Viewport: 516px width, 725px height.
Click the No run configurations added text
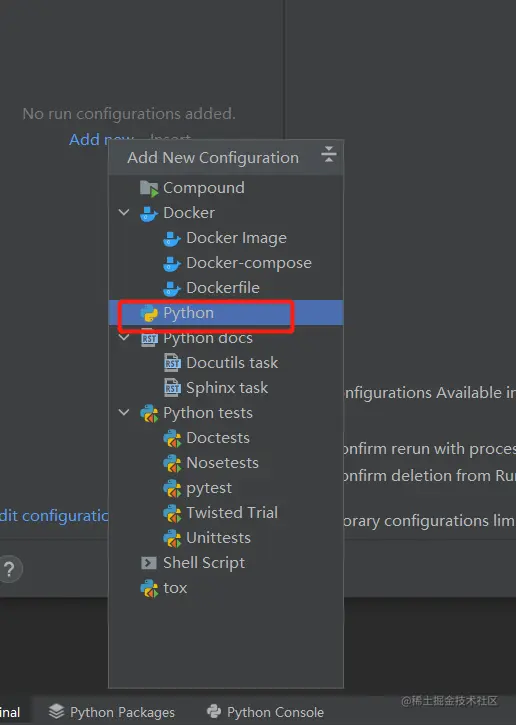129,114
